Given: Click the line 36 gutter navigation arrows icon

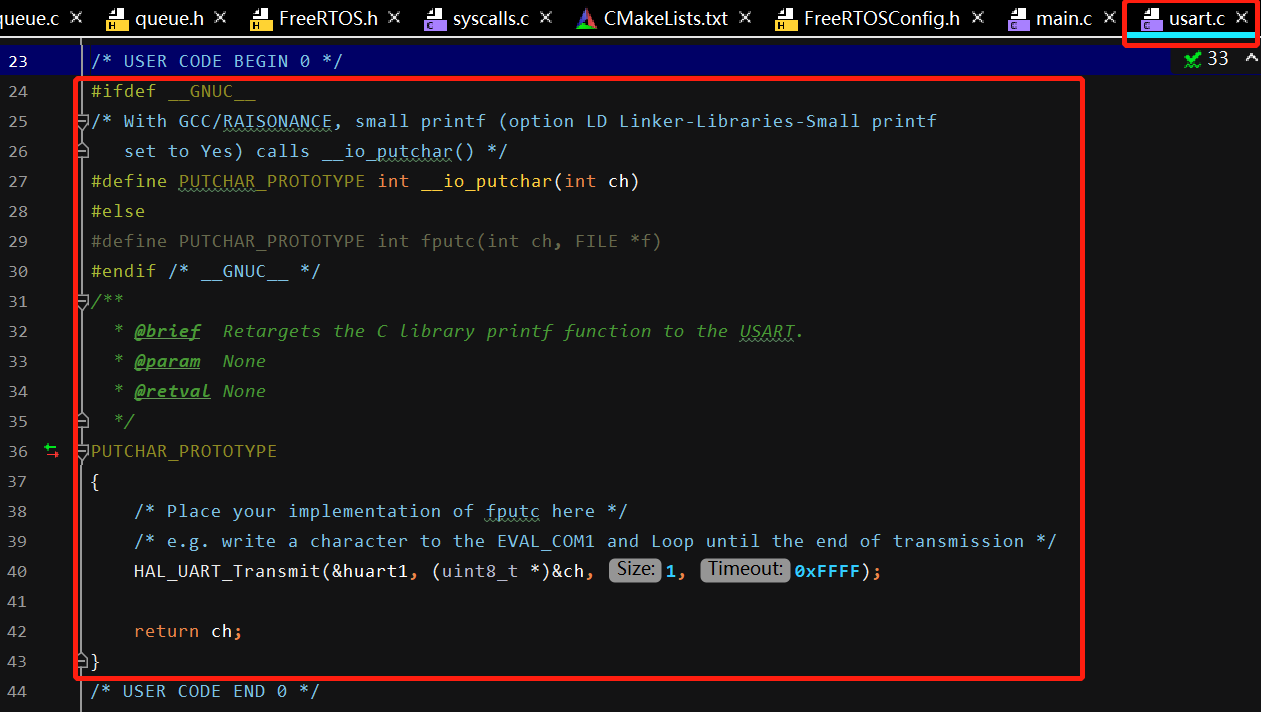Looking at the screenshot, I should tap(52, 451).
